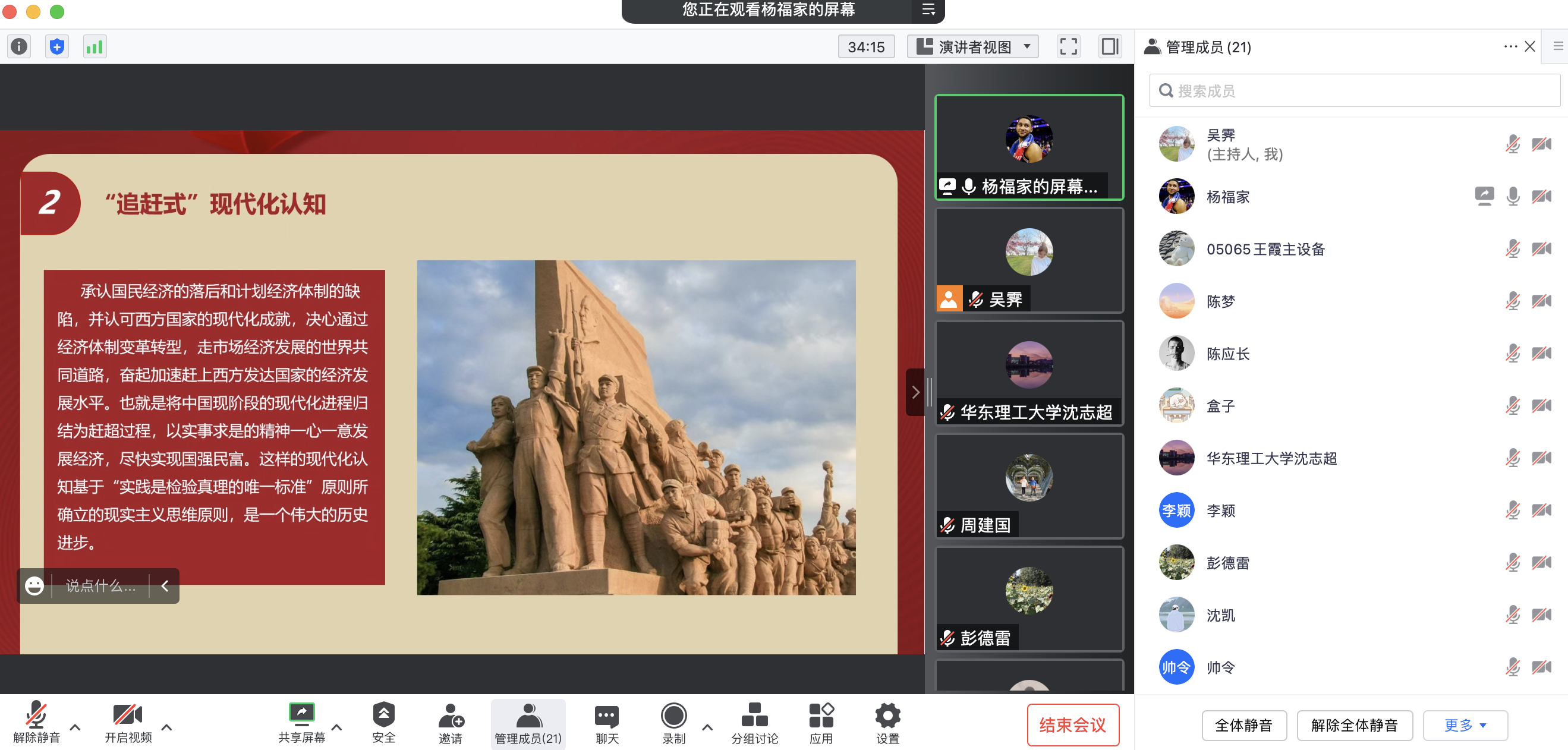This screenshot has height=750, width=1568.
Task: Expand the 更多 dropdown in members panel
Action: click(x=1465, y=725)
